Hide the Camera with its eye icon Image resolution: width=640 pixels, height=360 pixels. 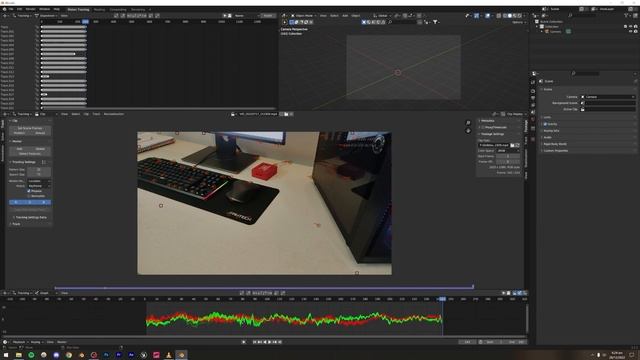[x=631, y=31]
